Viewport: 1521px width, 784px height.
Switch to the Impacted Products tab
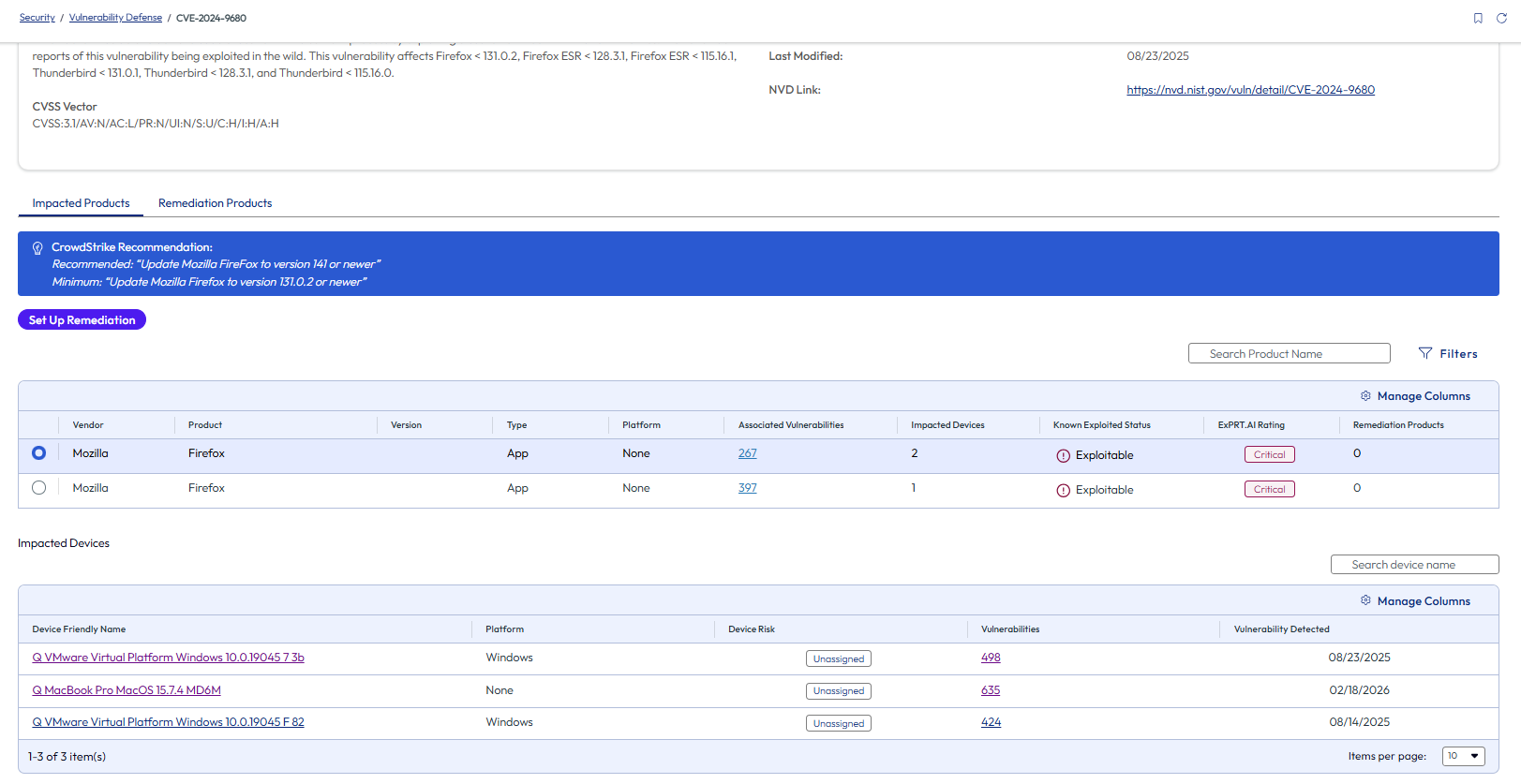(82, 203)
